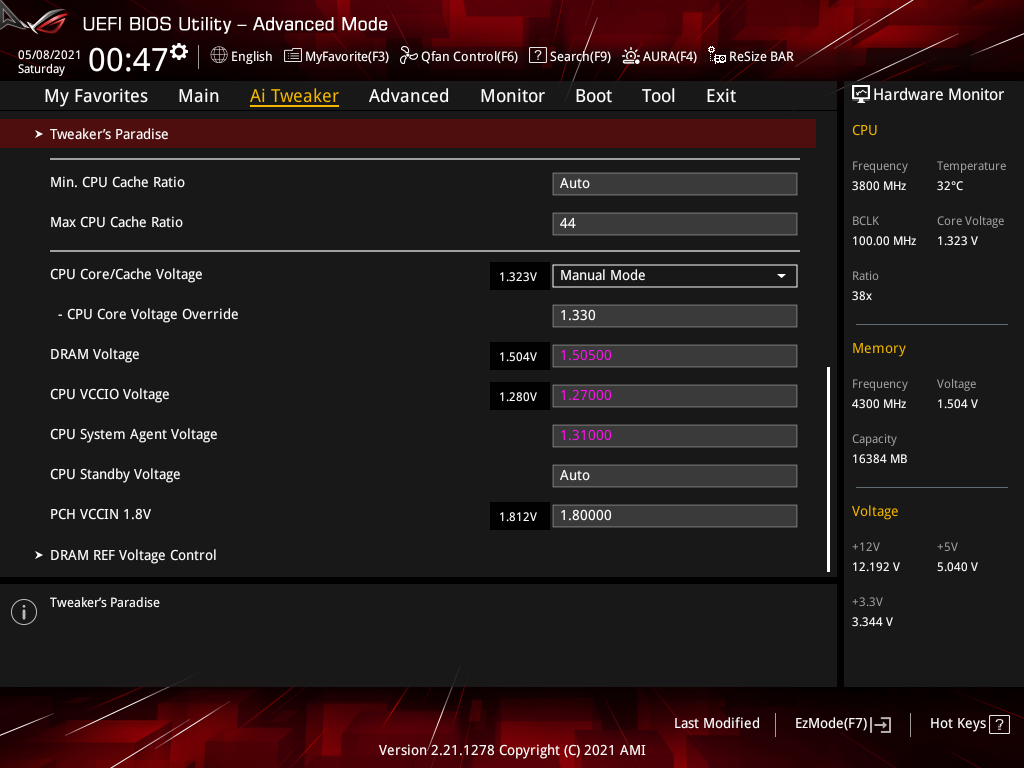Click the Max CPU Cache Ratio field
The height and width of the screenshot is (768, 1024).
[675, 223]
